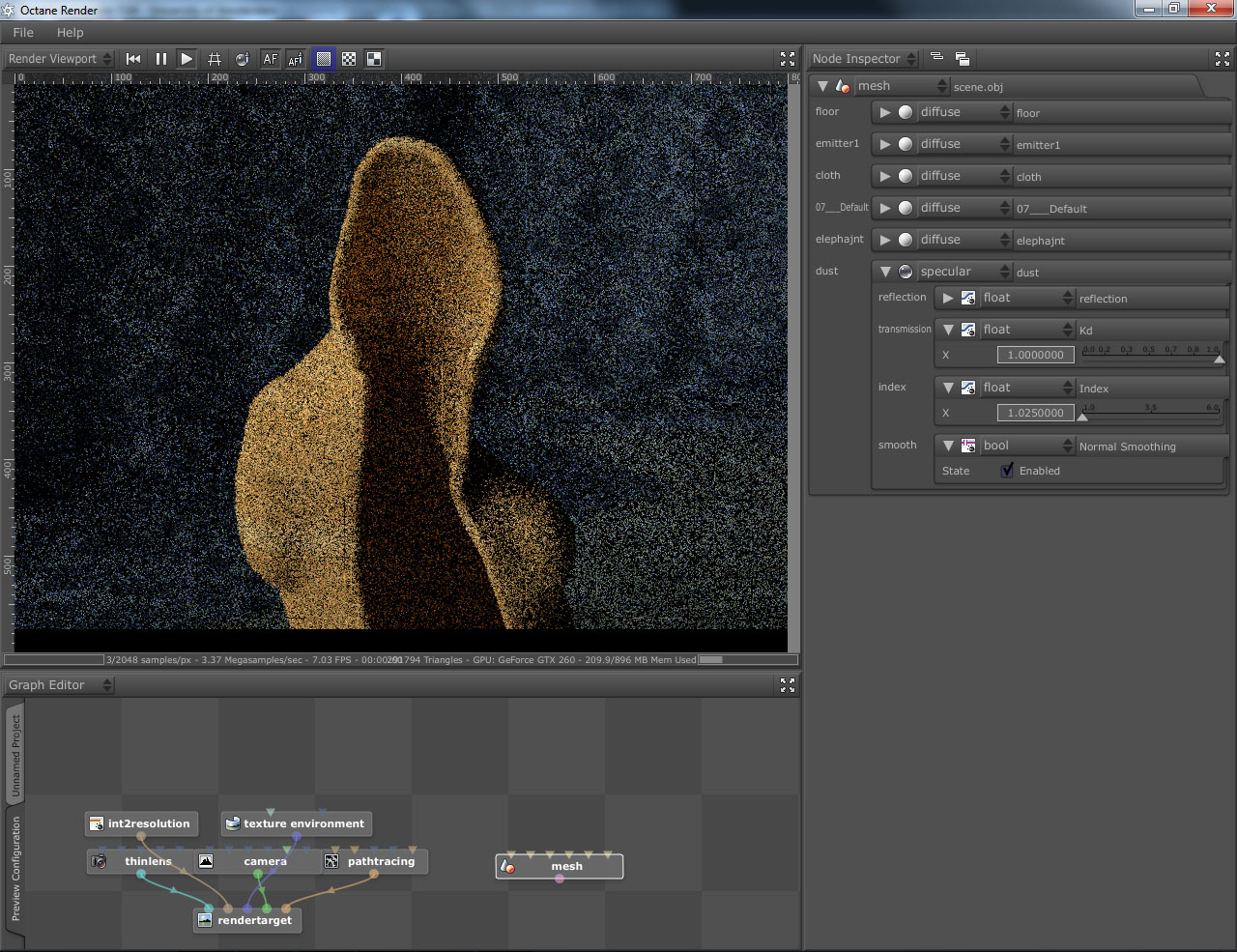
Task: Collapse the dust specular material
Action: [x=884, y=272]
